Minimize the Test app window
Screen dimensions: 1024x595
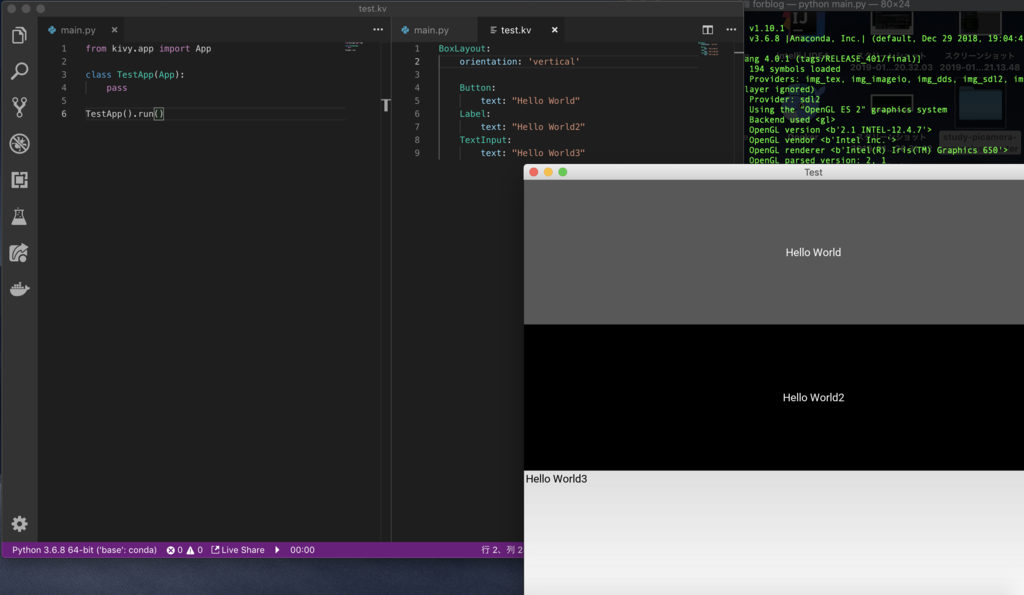click(x=548, y=172)
